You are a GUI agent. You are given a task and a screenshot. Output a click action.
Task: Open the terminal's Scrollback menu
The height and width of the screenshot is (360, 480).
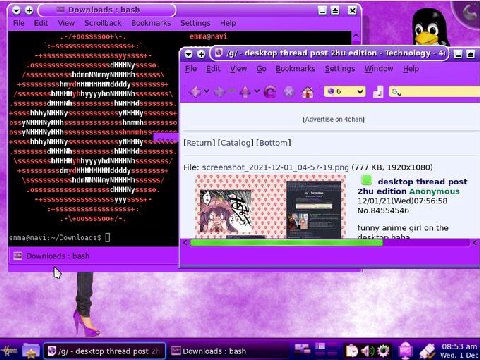point(103,23)
